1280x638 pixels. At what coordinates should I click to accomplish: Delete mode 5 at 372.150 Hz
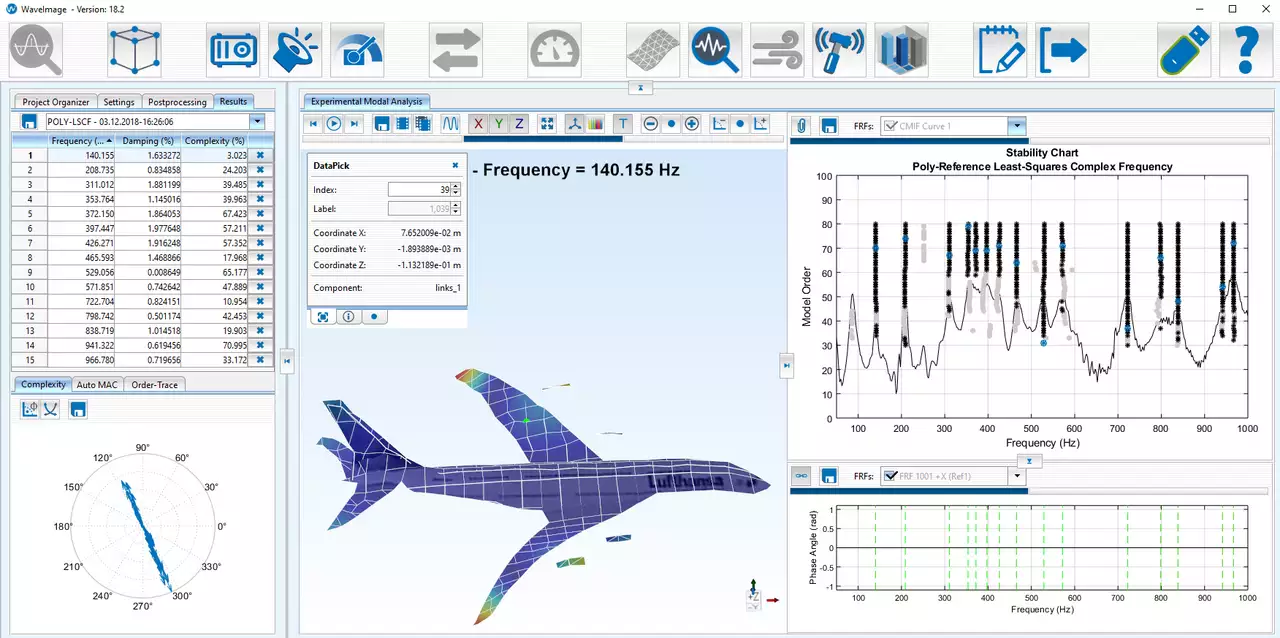[x=260, y=214]
